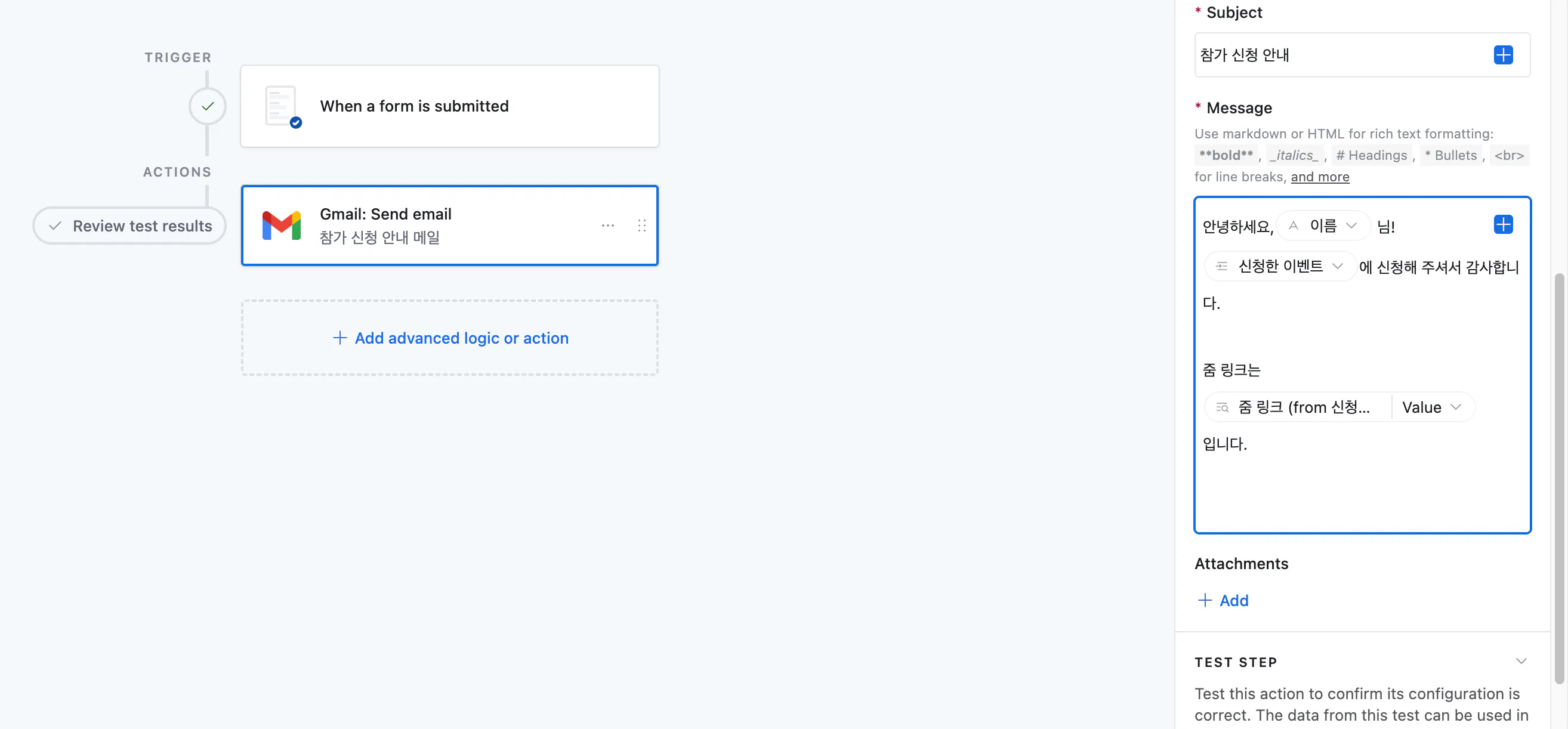
Task: Select the 'When a form is submitted' trigger
Action: 449,107
